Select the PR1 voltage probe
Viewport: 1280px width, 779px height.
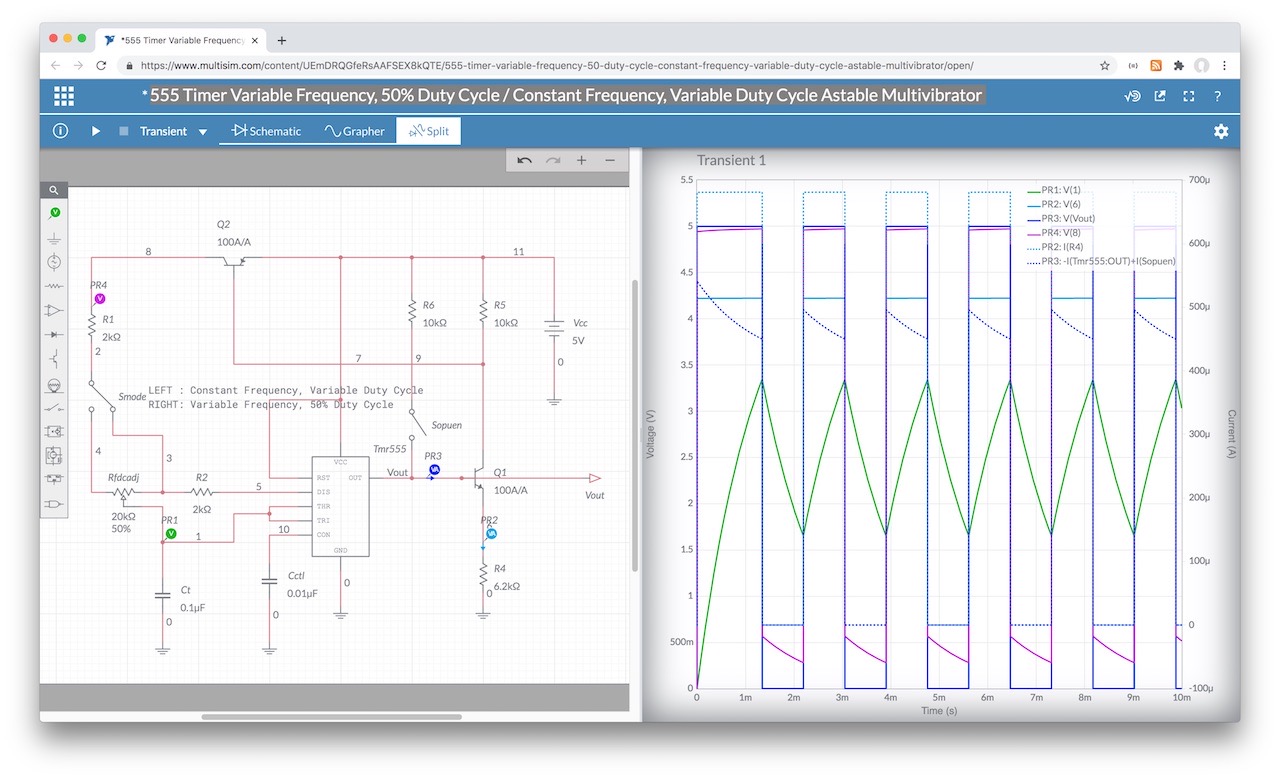point(170,534)
